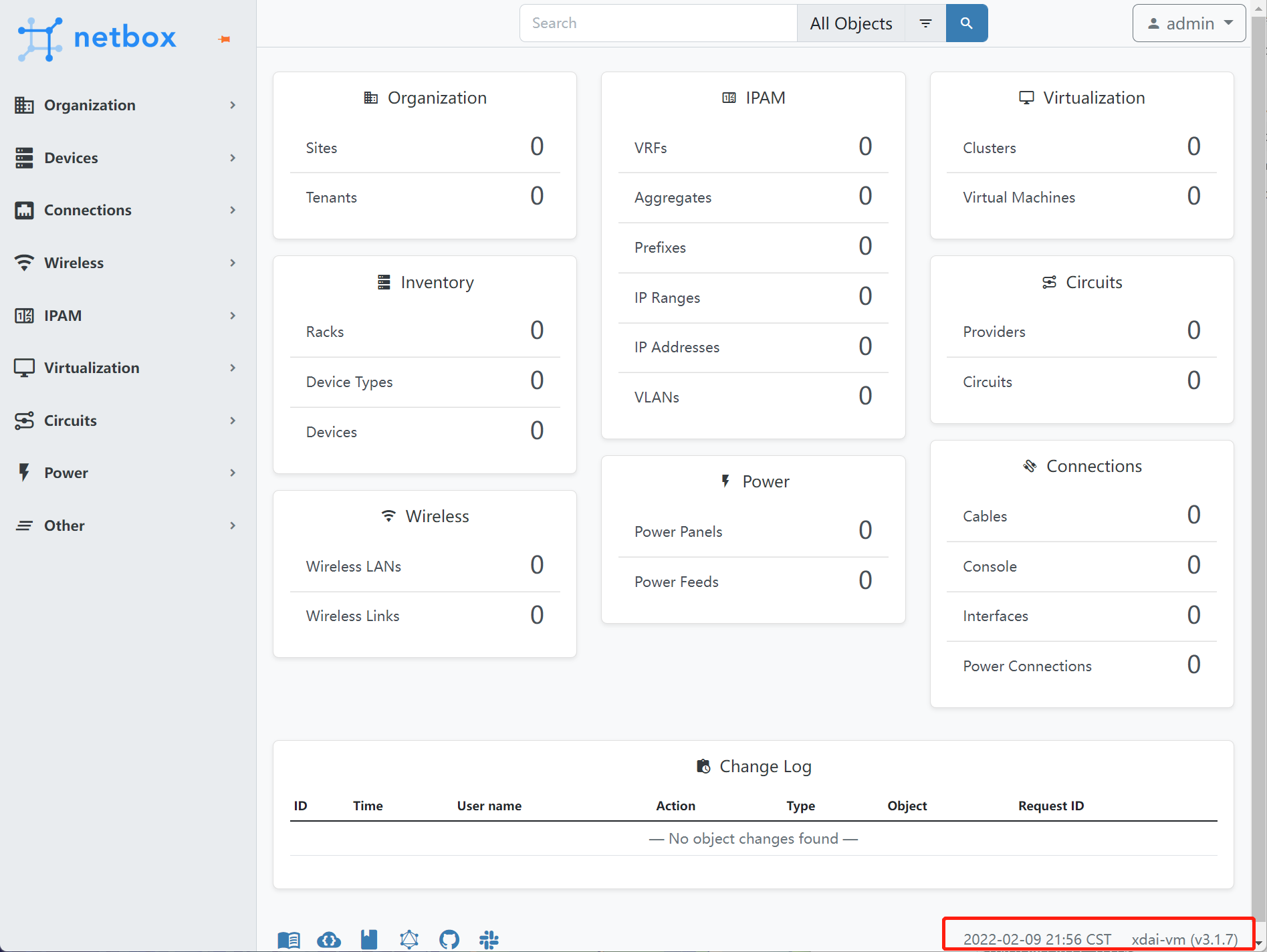This screenshot has height=952, width=1267.
Task: Toggle the sidebar pin icon
Action: pyautogui.click(x=225, y=39)
